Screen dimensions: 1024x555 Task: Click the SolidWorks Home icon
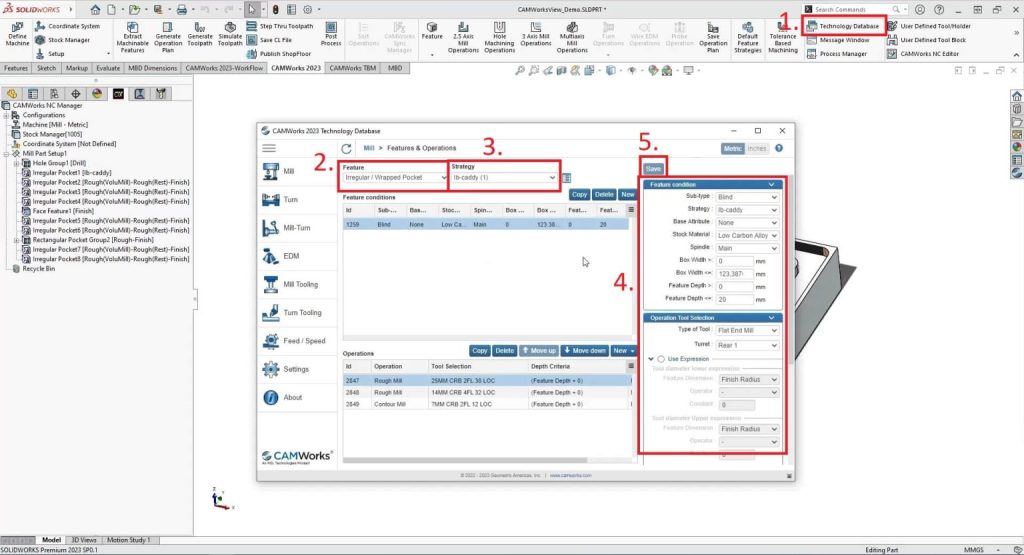click(95, 9)
